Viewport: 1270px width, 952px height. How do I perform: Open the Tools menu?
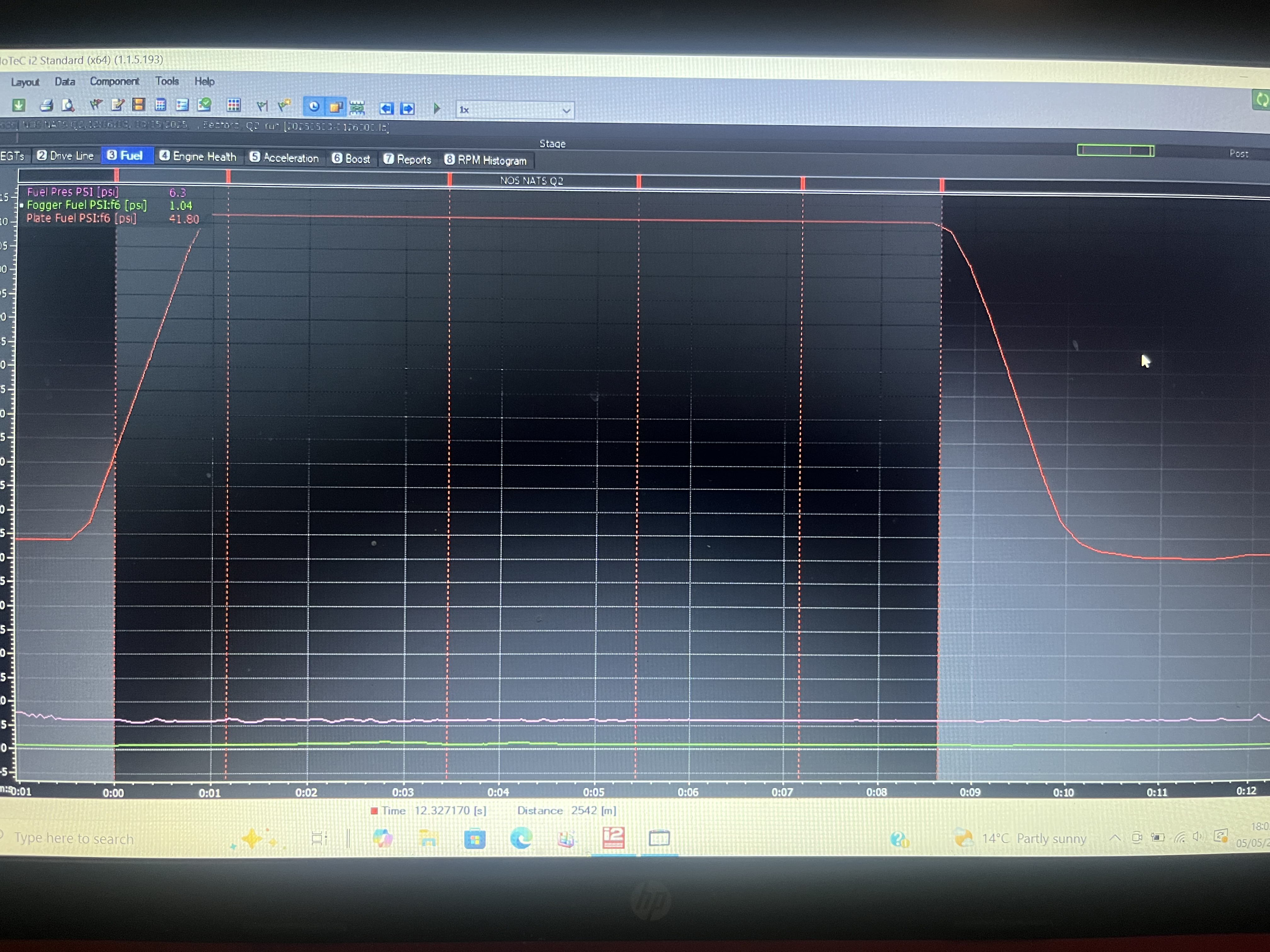167,81
